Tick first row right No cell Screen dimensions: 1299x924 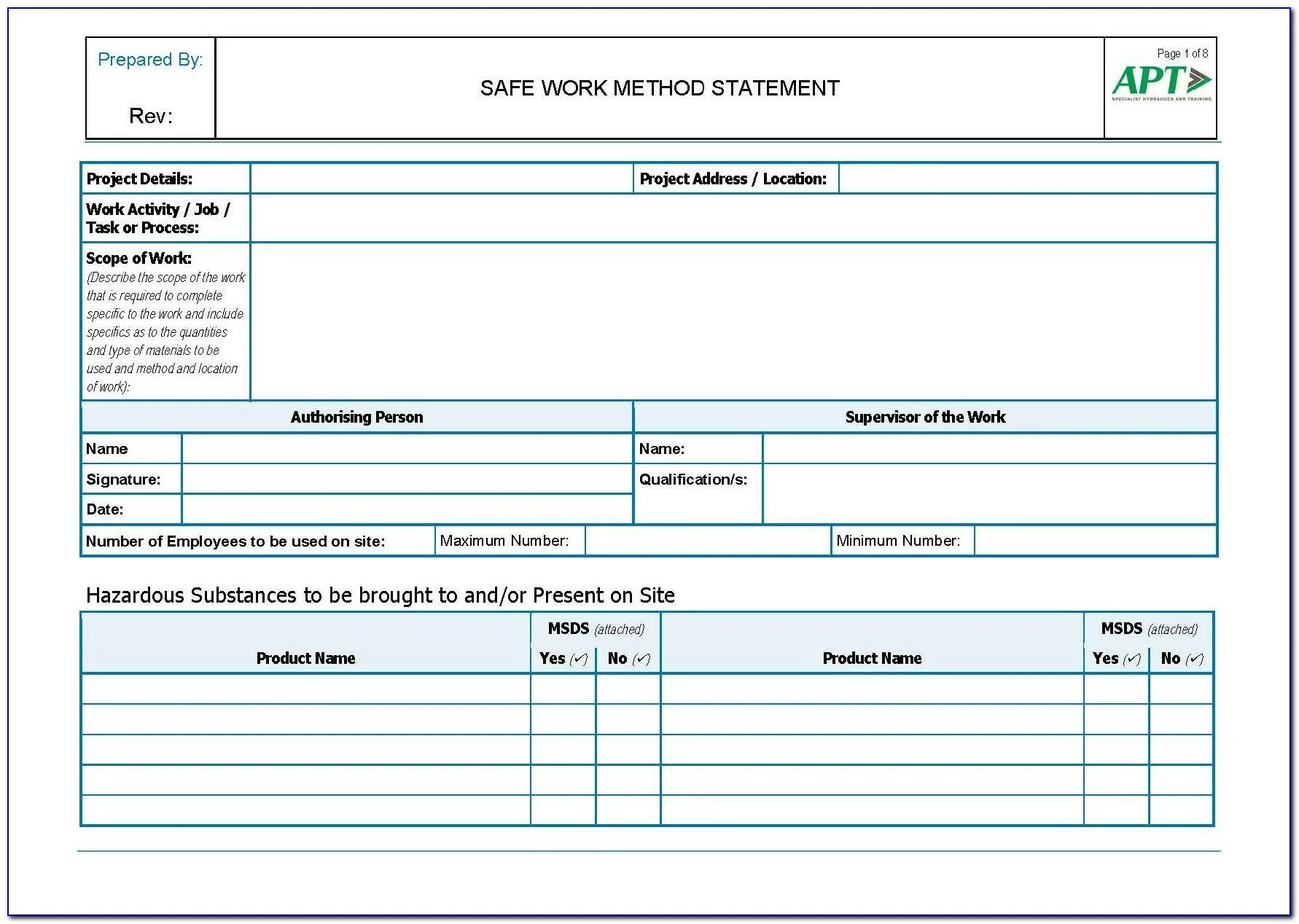pyautogui.click(x=1182, y=689)
